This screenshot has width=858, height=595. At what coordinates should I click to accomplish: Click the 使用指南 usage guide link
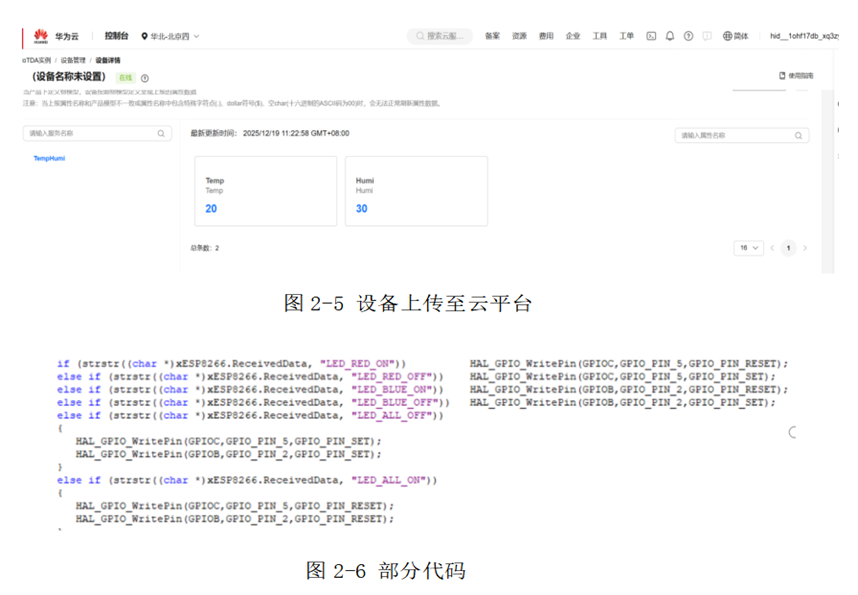click(x=797, y=76)
